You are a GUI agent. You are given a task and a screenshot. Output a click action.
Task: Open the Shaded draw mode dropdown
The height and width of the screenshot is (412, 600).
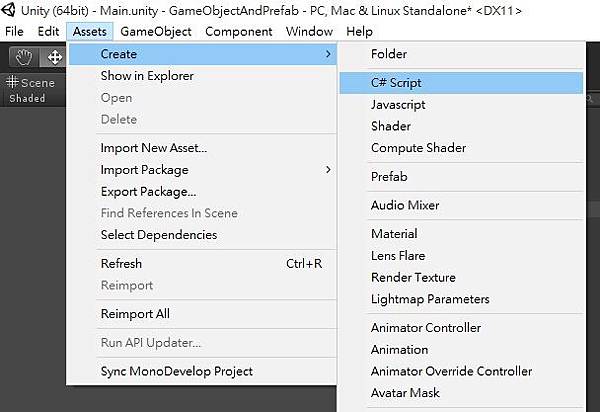[27, 98]
